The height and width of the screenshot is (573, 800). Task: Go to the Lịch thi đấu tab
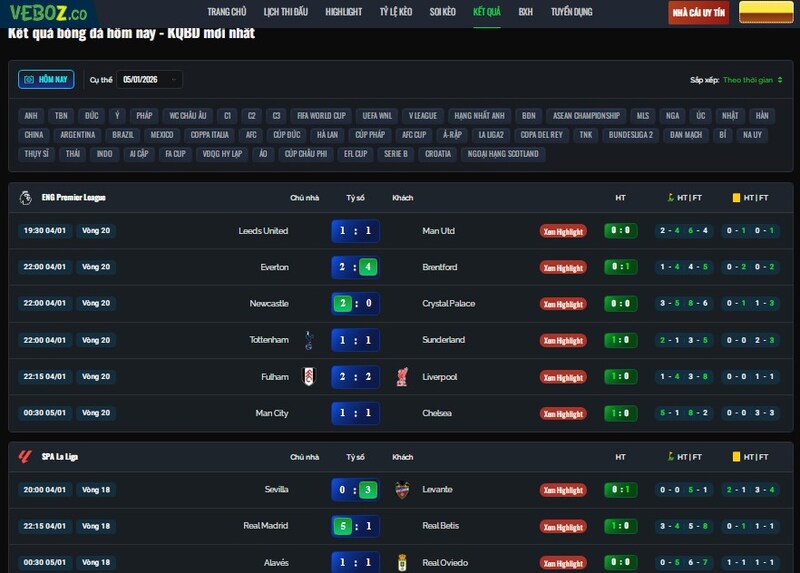pos(286,12)
